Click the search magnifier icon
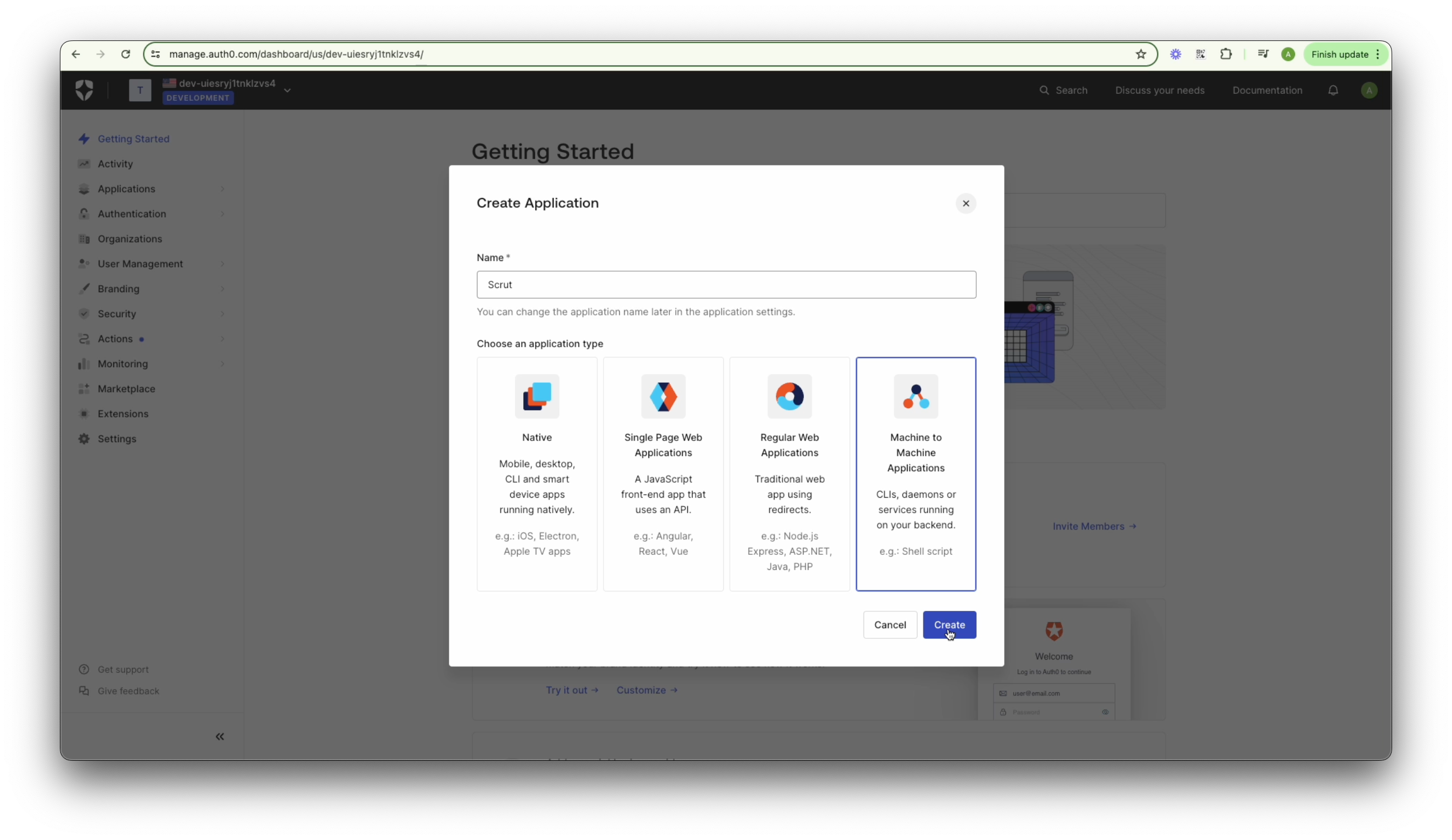Screen dimensions: 1452x840 click(1044, 91)
